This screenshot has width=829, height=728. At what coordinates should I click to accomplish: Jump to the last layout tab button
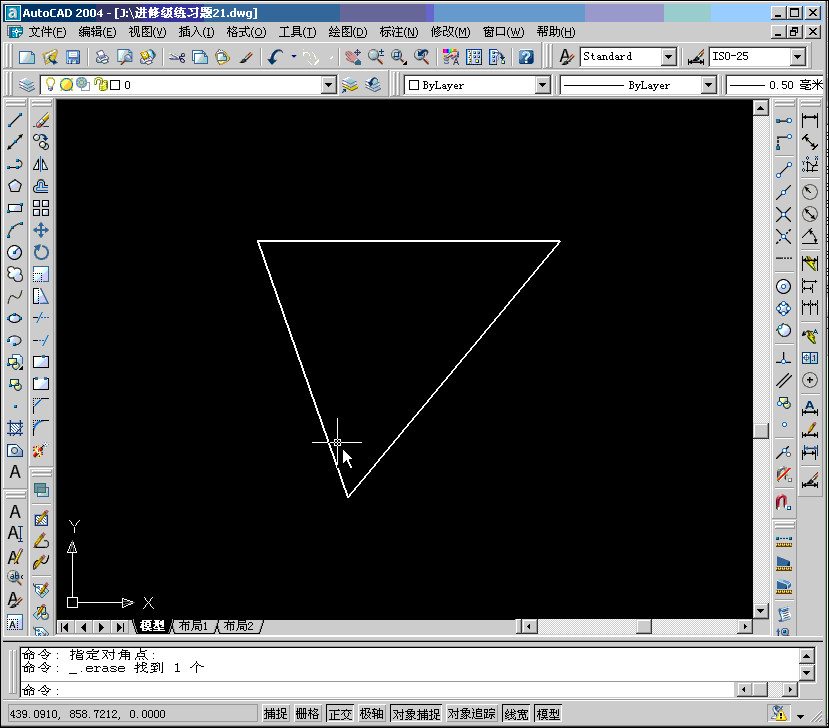point(121,627)
